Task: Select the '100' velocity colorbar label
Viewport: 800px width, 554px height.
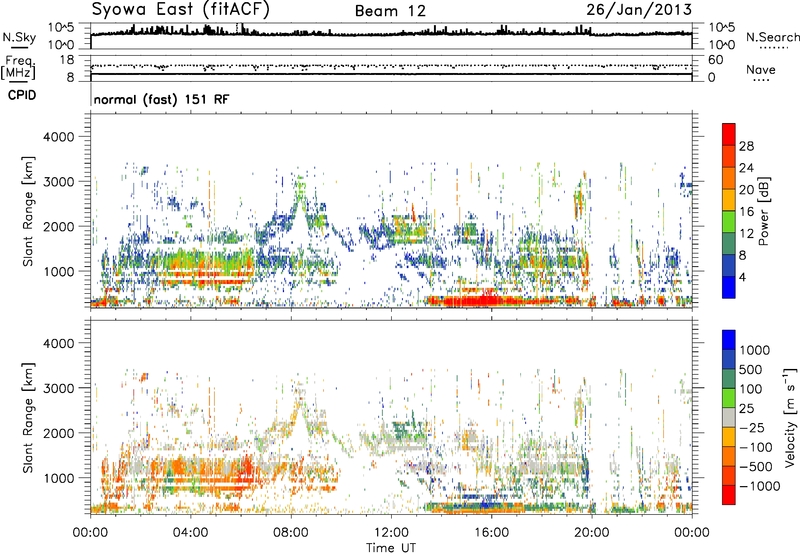Action: coord(751,389)
